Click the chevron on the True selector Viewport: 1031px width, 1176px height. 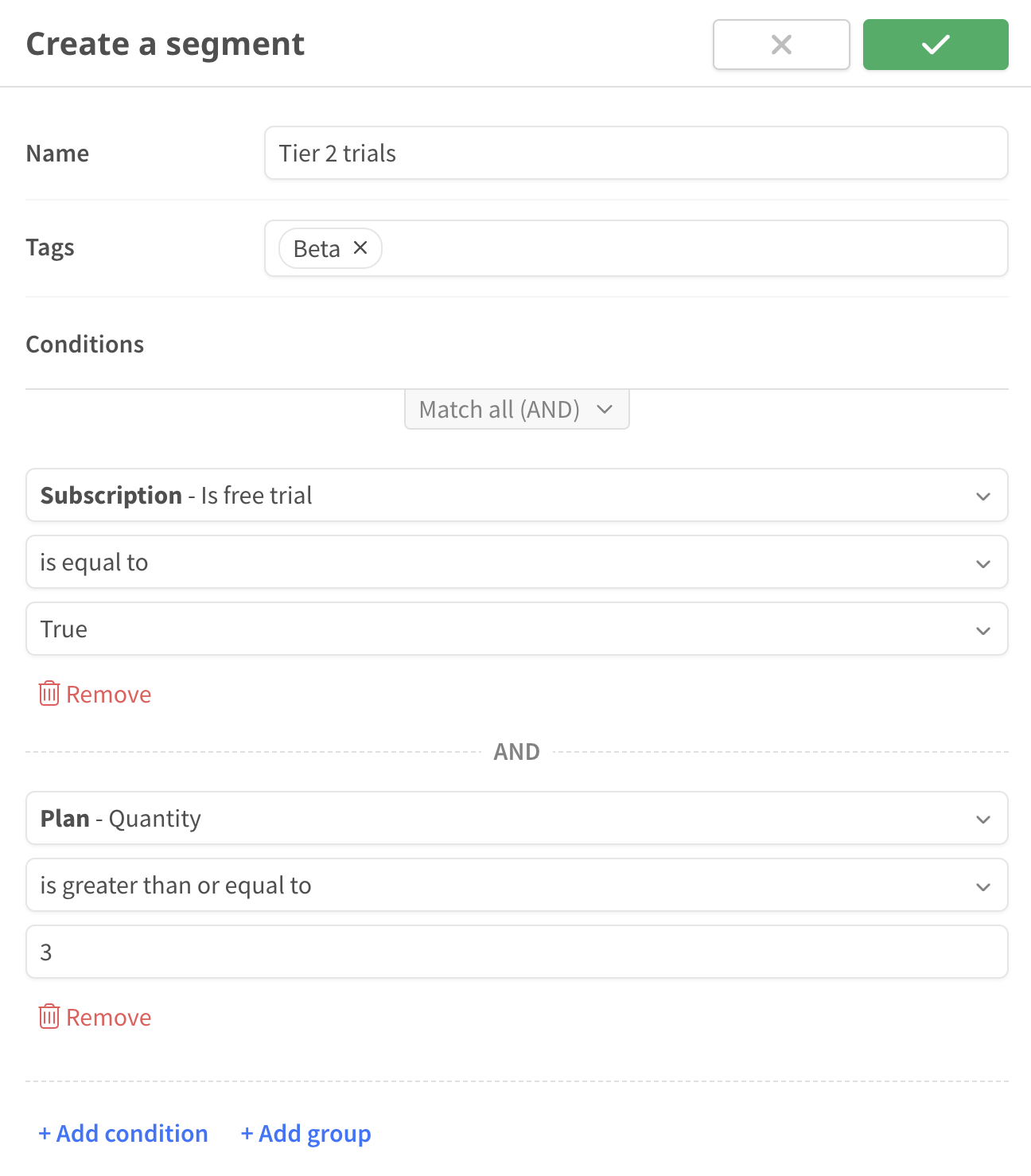click(983, 629)
